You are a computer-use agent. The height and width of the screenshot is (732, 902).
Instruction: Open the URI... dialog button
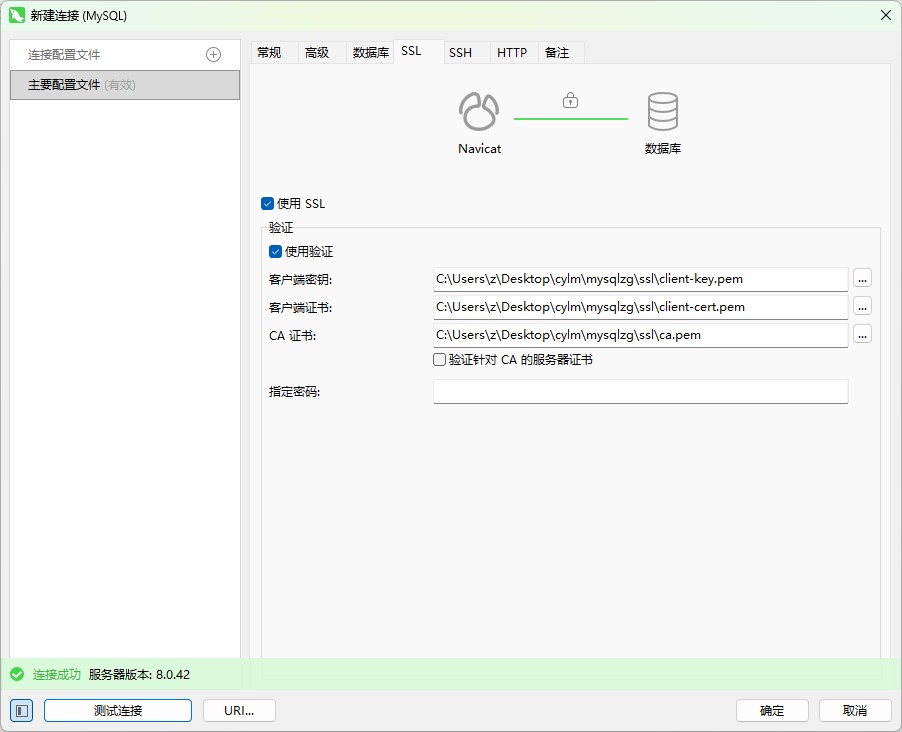tap(239, 711)
